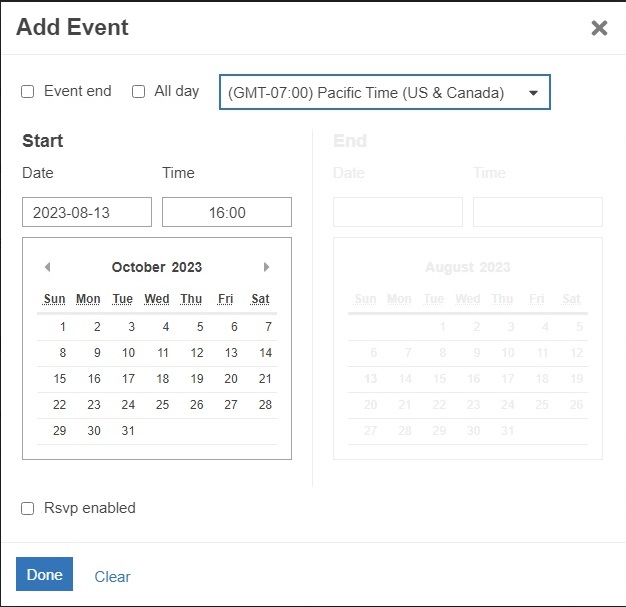Choose October 18 in the Start calendar
The width and height of the screenshot is (626, 607).
pos(162,378)
